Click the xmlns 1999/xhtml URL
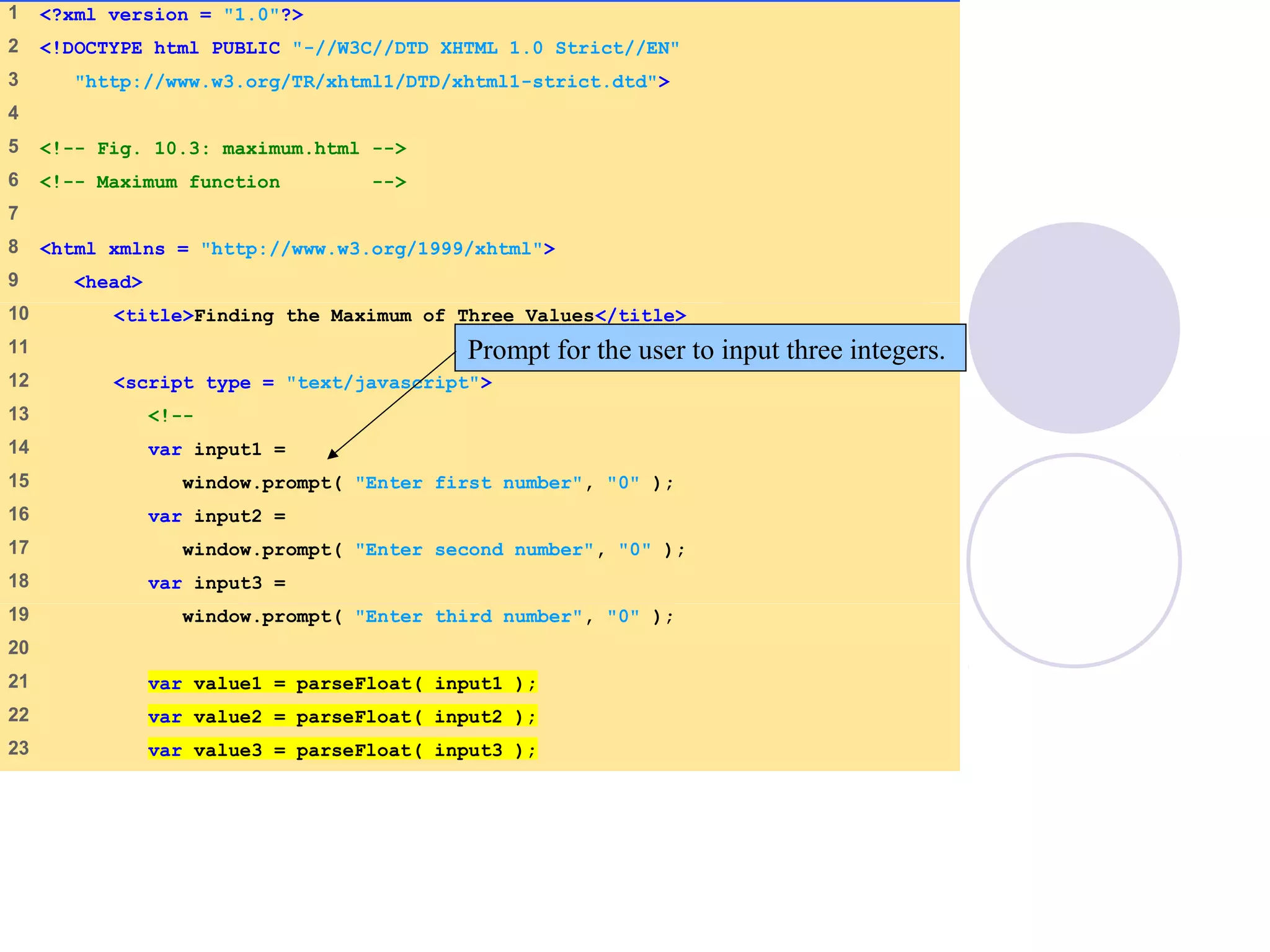The width and height of the screenshot is (1270, 952). coord(371,249)
